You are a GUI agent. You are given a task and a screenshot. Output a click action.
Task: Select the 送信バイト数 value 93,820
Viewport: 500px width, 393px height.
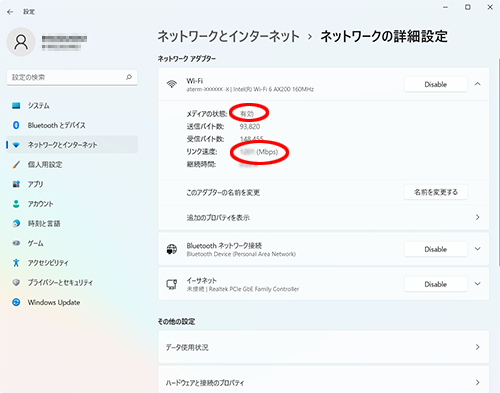(x=250, y=126)
